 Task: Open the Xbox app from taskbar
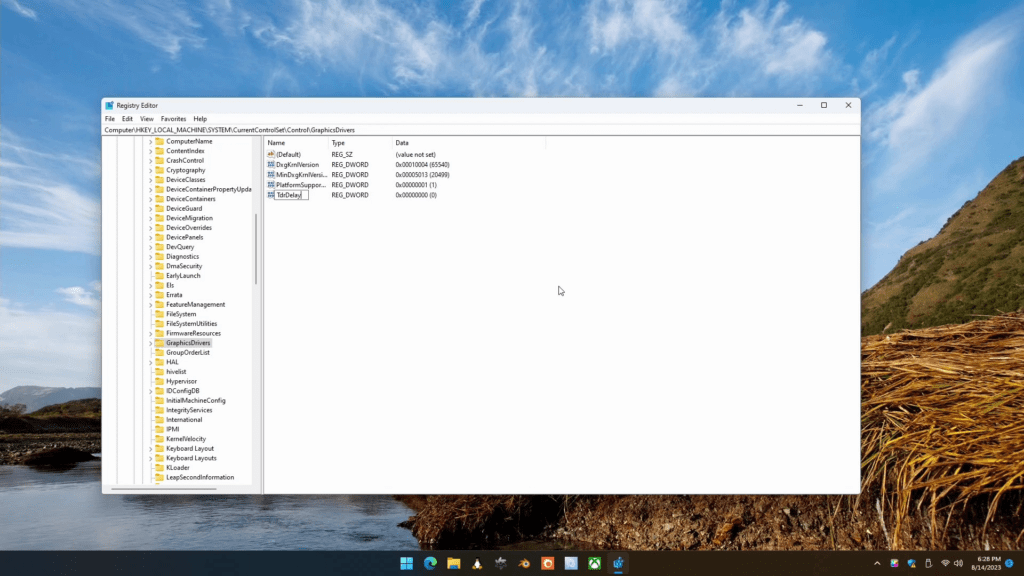(x=594, y=563)
